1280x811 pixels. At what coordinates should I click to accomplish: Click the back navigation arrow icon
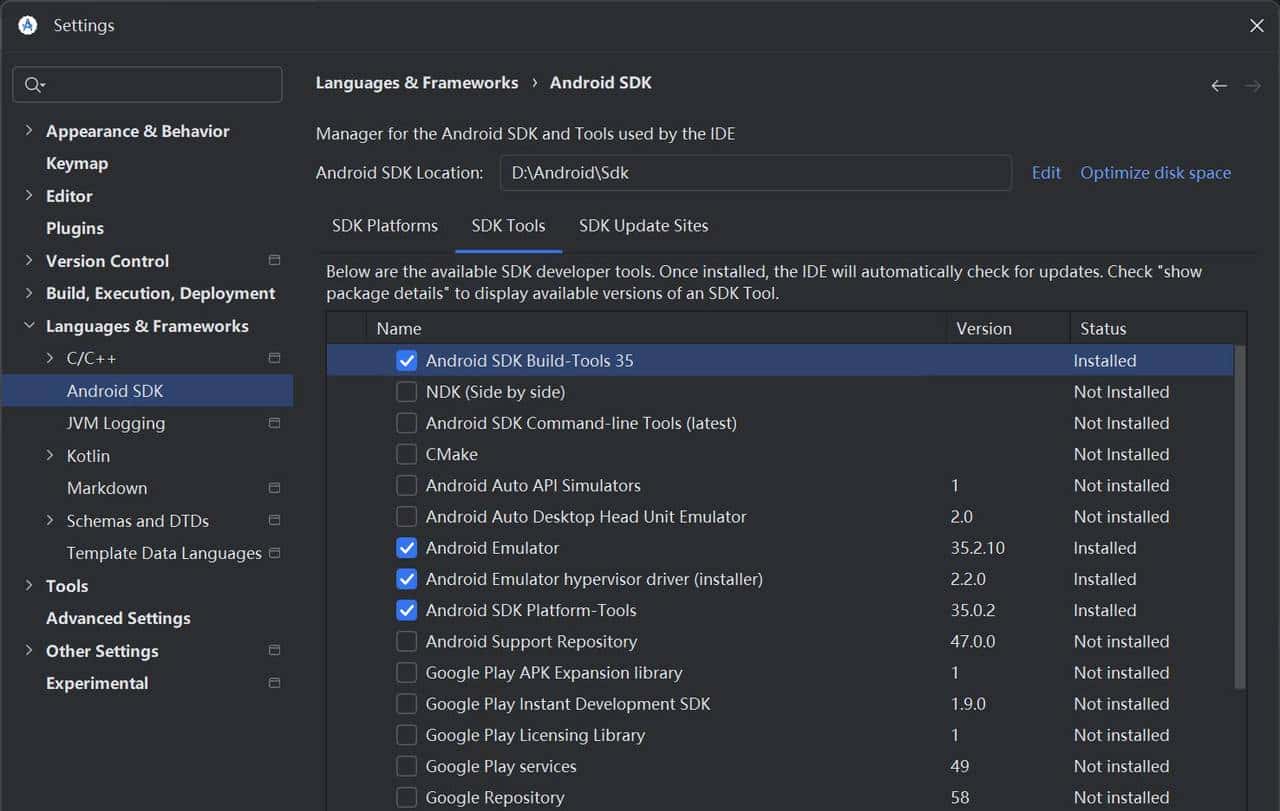pos(1218,86)
